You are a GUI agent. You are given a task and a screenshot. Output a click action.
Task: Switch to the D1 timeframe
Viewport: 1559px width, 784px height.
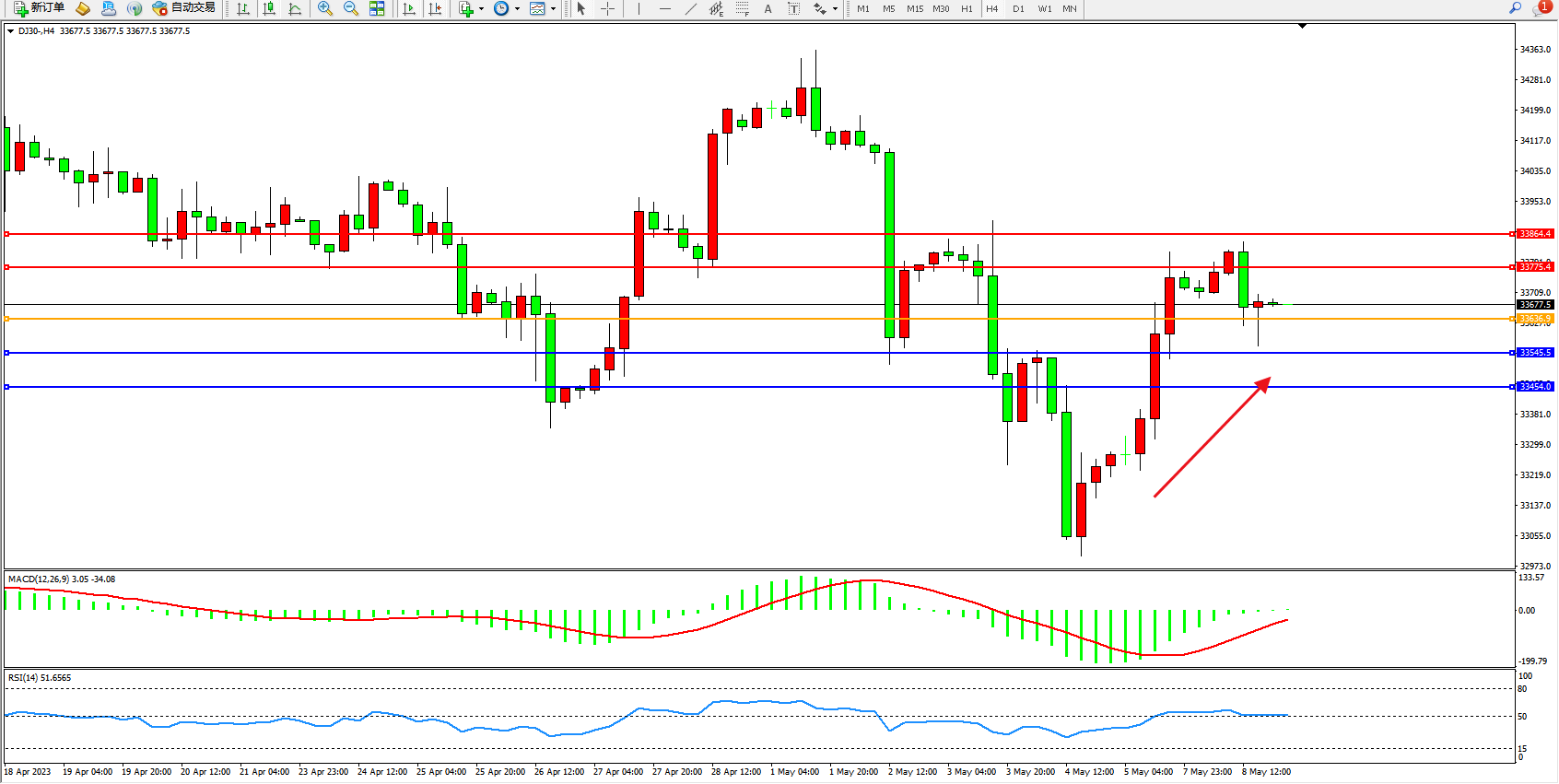(x=1018, y=8)
